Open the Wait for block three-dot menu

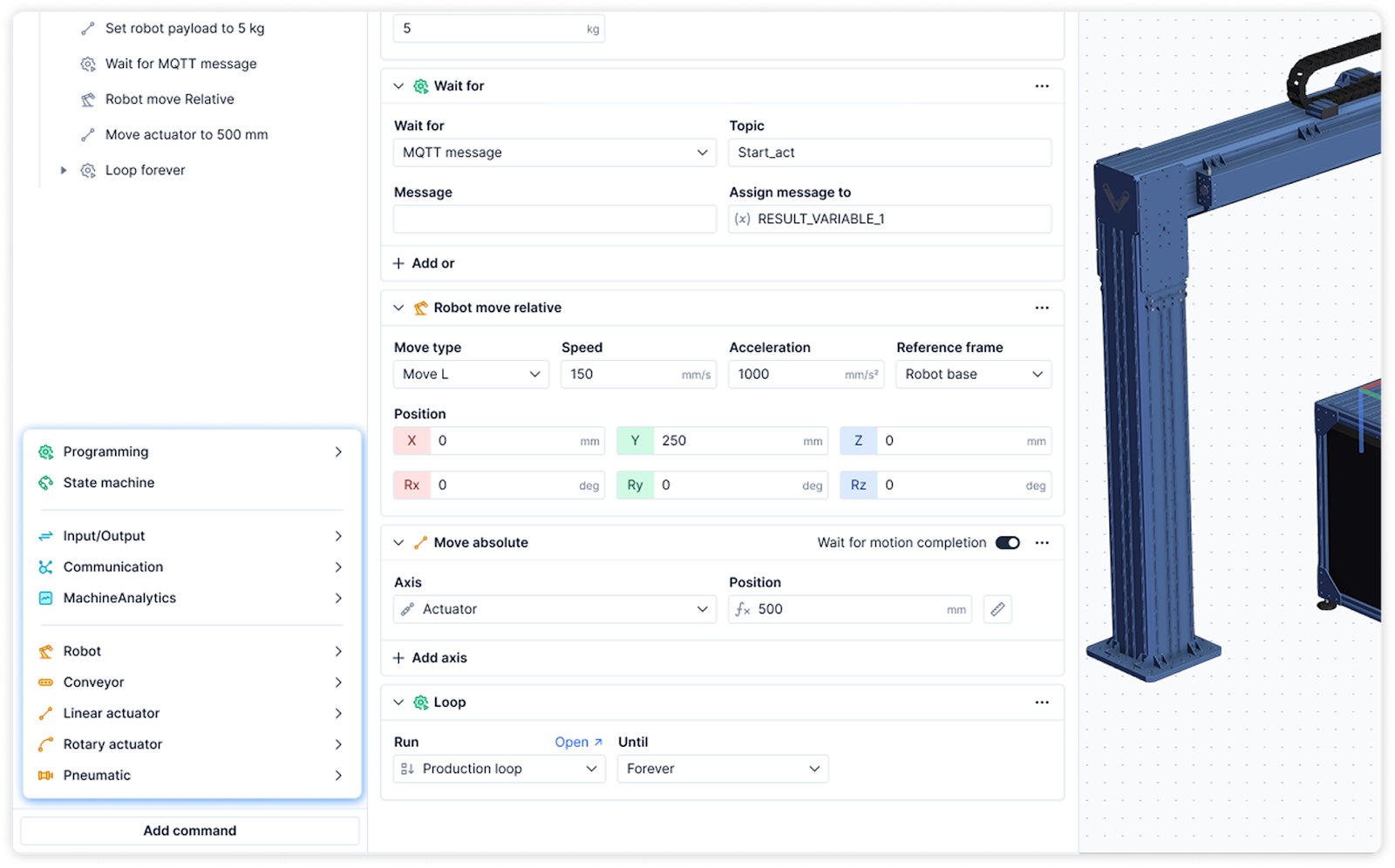click(x=1042, y=86)
